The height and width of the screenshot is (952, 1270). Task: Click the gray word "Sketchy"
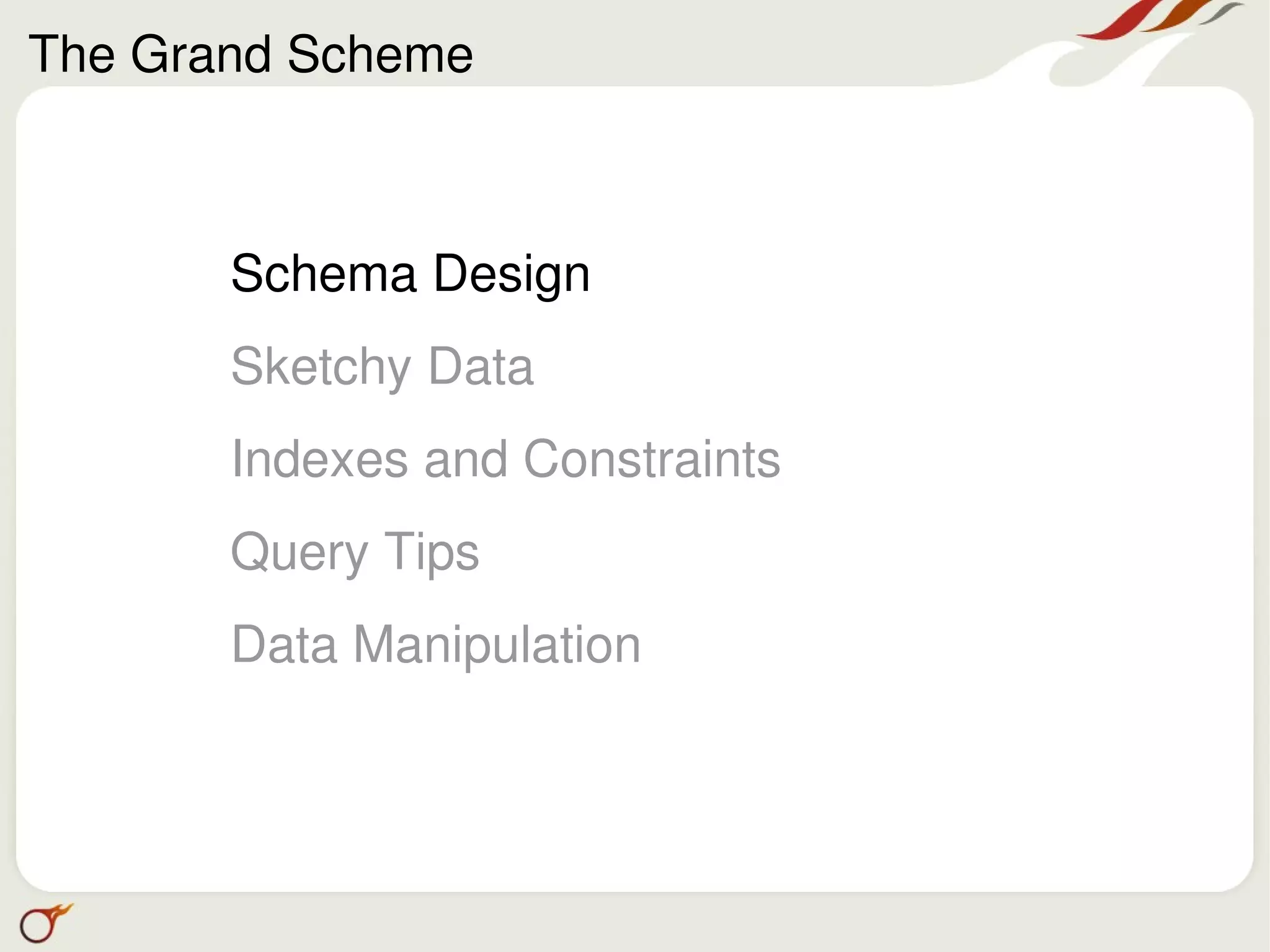click(321, 367)
